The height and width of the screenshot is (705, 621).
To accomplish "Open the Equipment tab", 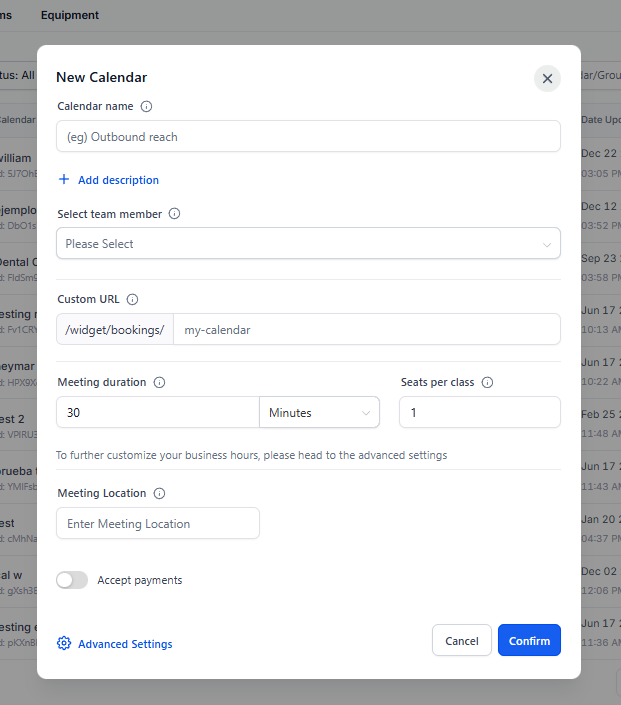I will pyautogui.click(x=70, y=15).
